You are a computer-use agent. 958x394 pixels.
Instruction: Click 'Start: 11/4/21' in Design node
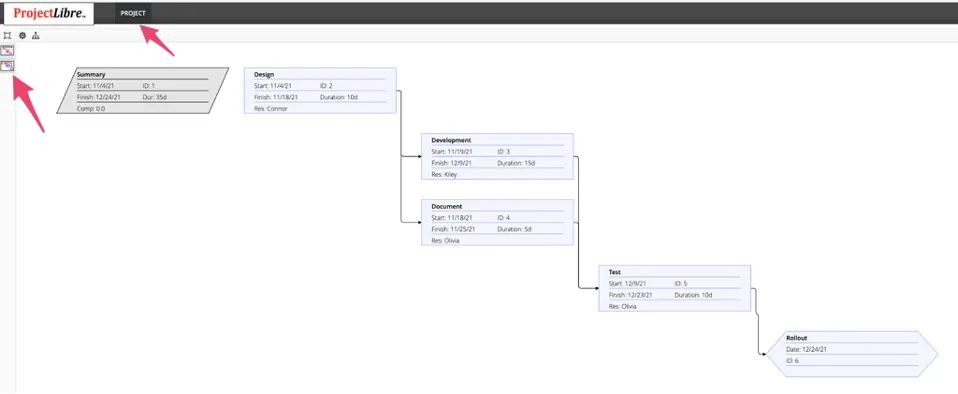tap(273, 86)
